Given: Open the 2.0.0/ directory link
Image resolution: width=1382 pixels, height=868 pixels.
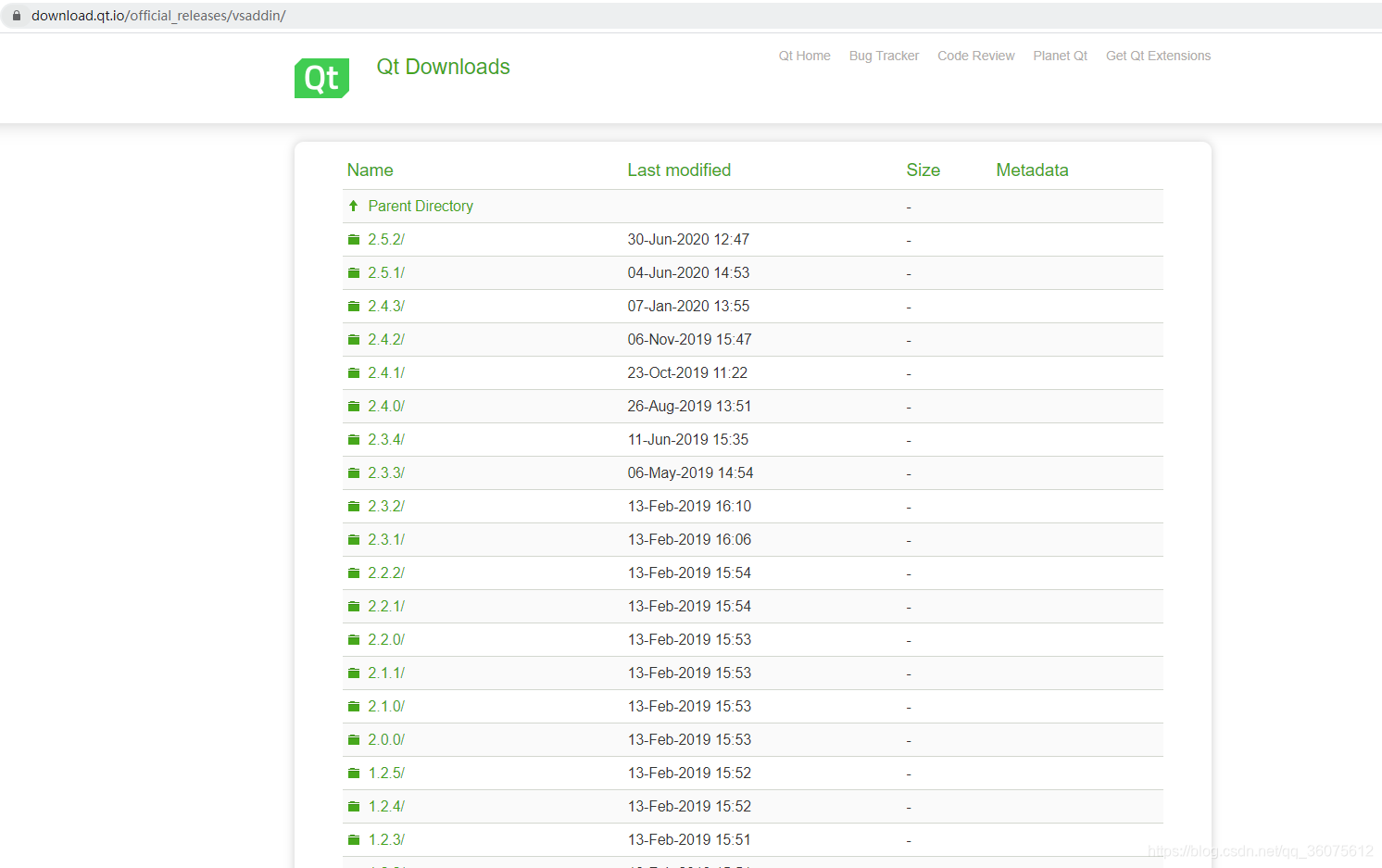Looking at the screenshot, I should pos(386,739).
